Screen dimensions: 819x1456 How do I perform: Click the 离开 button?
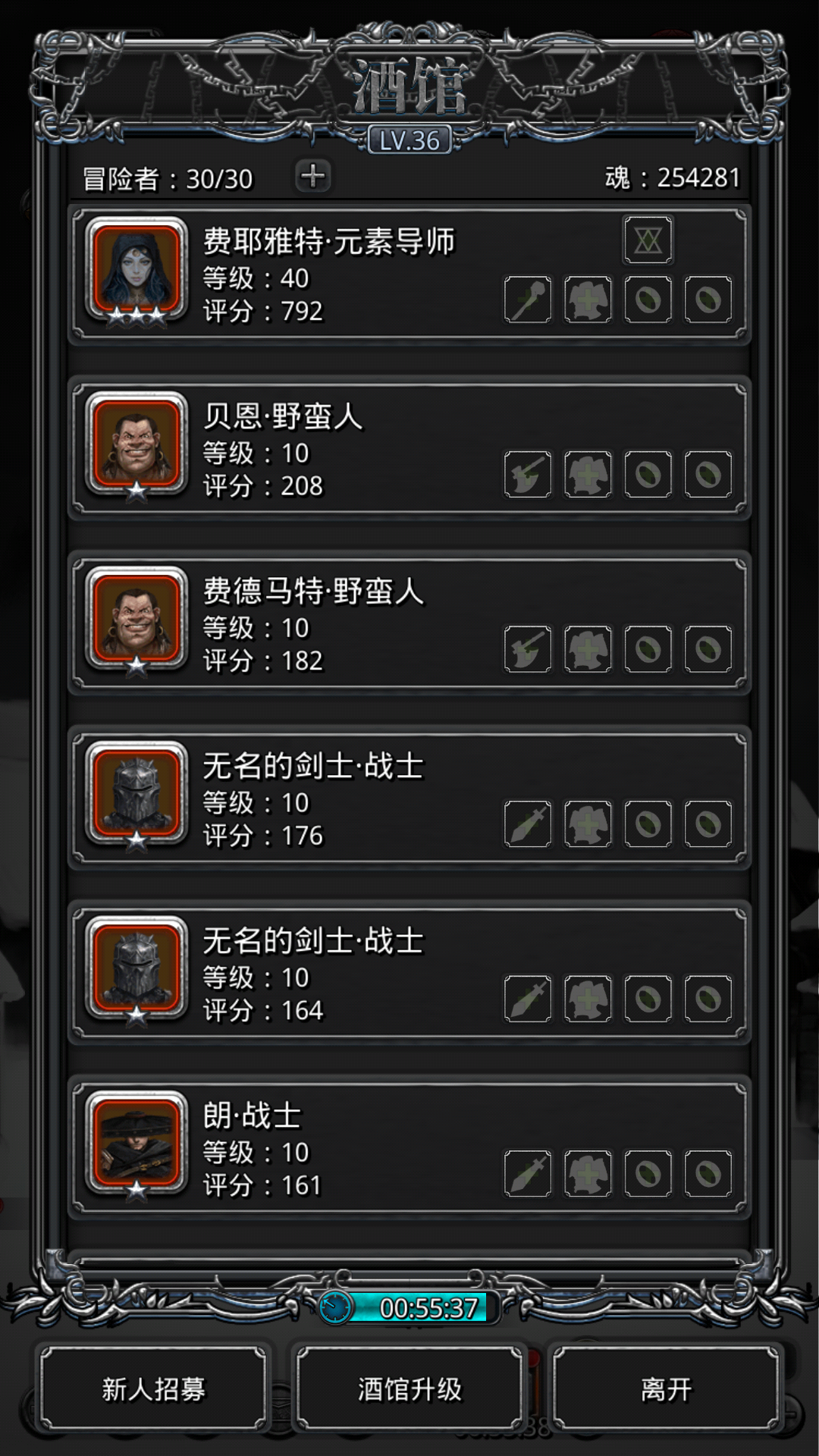tap(666, 1389)
